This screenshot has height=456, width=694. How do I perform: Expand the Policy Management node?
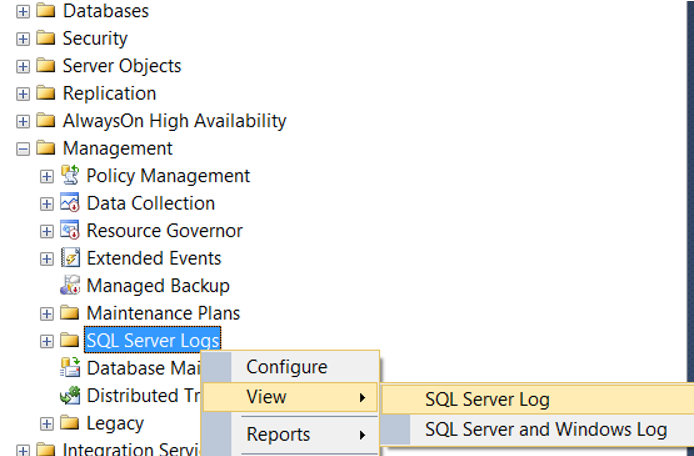pos(46,177)
